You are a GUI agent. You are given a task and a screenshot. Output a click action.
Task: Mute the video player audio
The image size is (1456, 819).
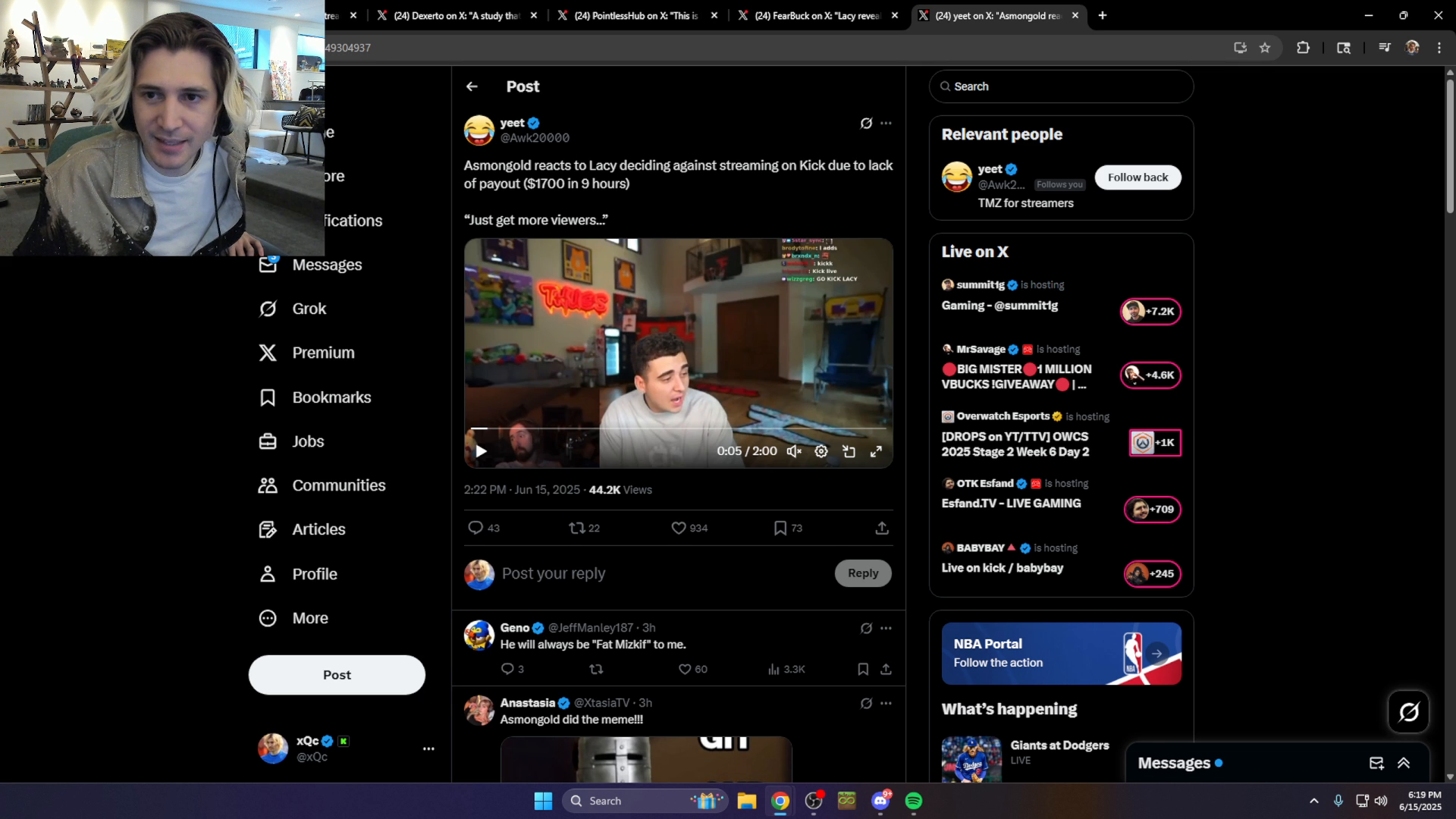(793, 450)
